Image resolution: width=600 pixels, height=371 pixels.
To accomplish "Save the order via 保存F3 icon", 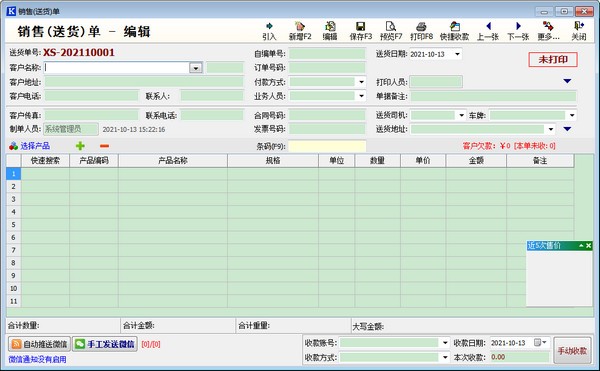I will tap(360, 31).
